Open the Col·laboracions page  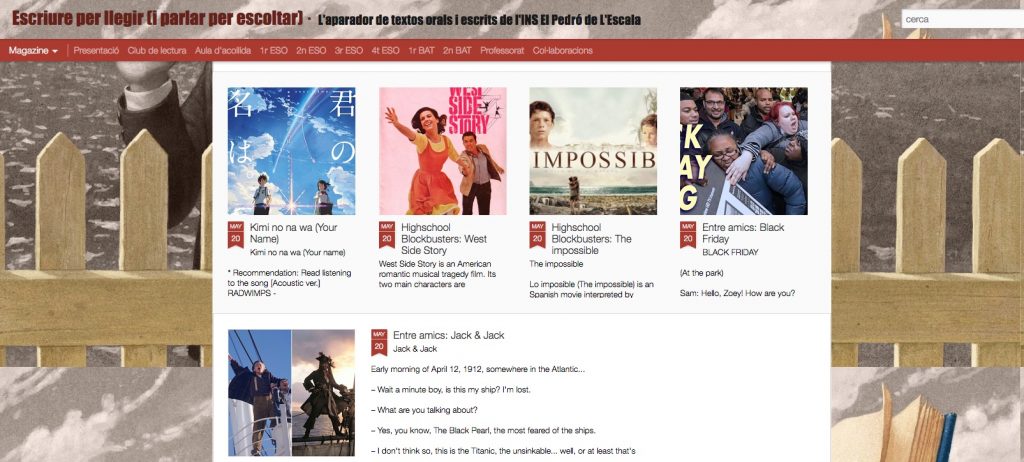pos(563,50)
